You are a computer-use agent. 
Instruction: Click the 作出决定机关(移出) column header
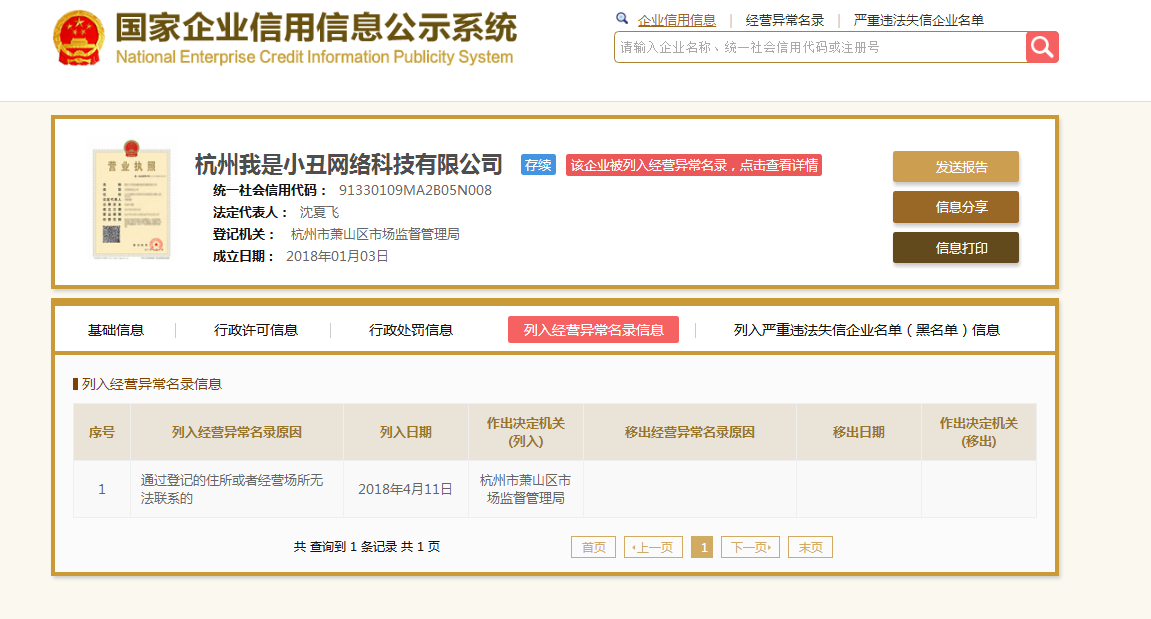click(978, 432)
